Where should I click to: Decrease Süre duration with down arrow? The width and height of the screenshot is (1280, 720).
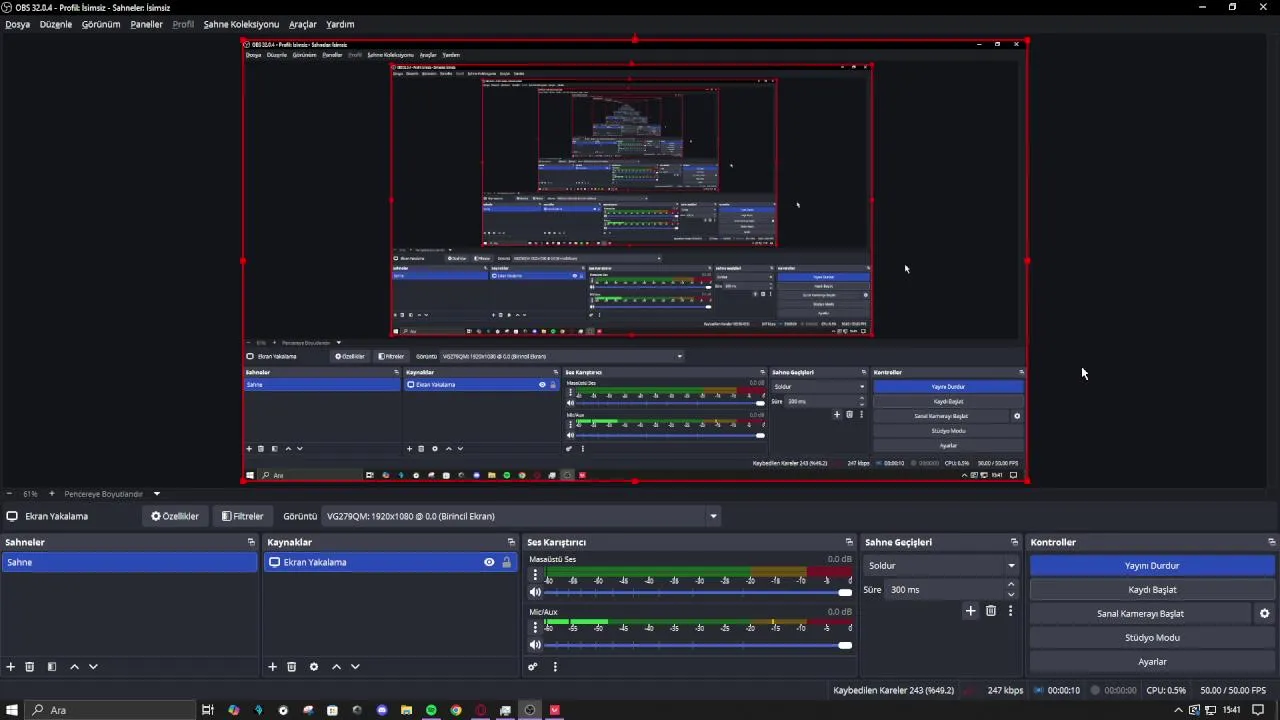[x=1011, y=595]
